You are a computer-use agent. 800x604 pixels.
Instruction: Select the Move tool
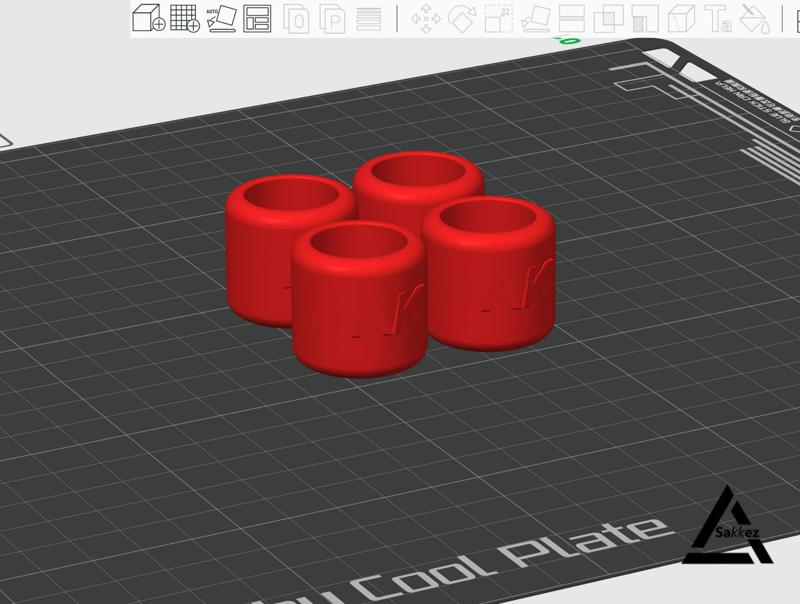426,20
